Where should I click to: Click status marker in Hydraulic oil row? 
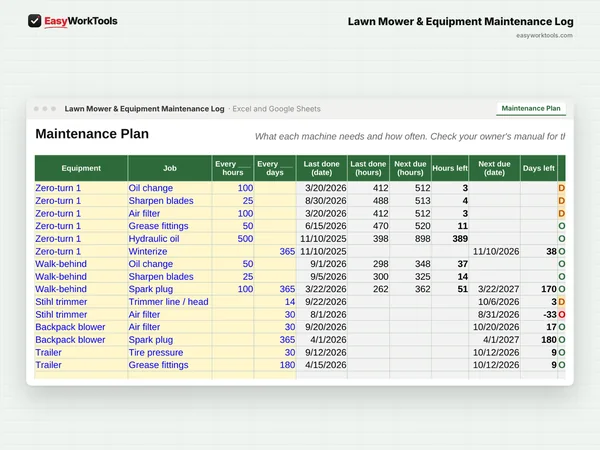point(561,239)
